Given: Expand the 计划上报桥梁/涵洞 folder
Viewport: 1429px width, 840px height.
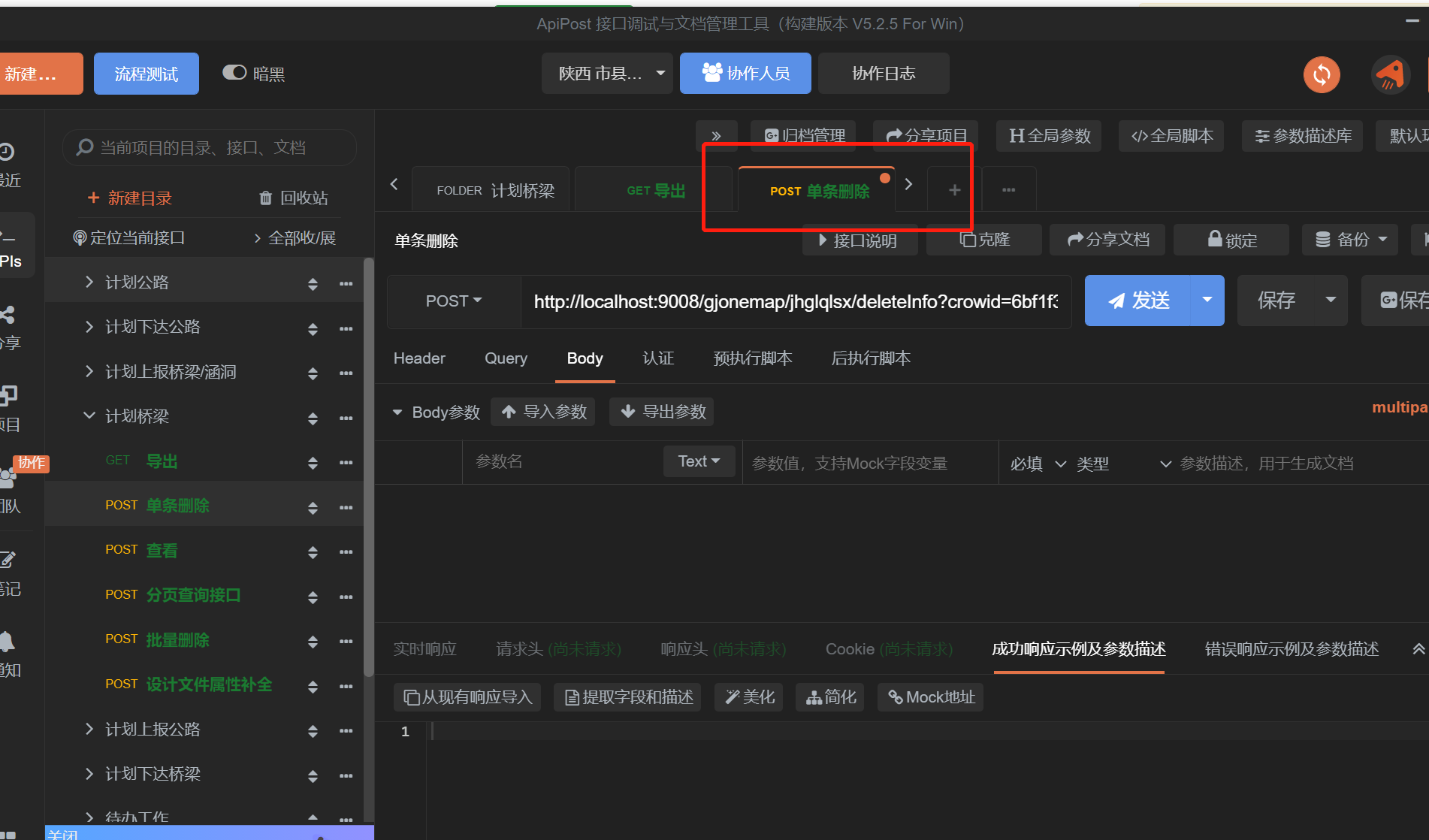Looking at the screenshot, I should [89, 371].
